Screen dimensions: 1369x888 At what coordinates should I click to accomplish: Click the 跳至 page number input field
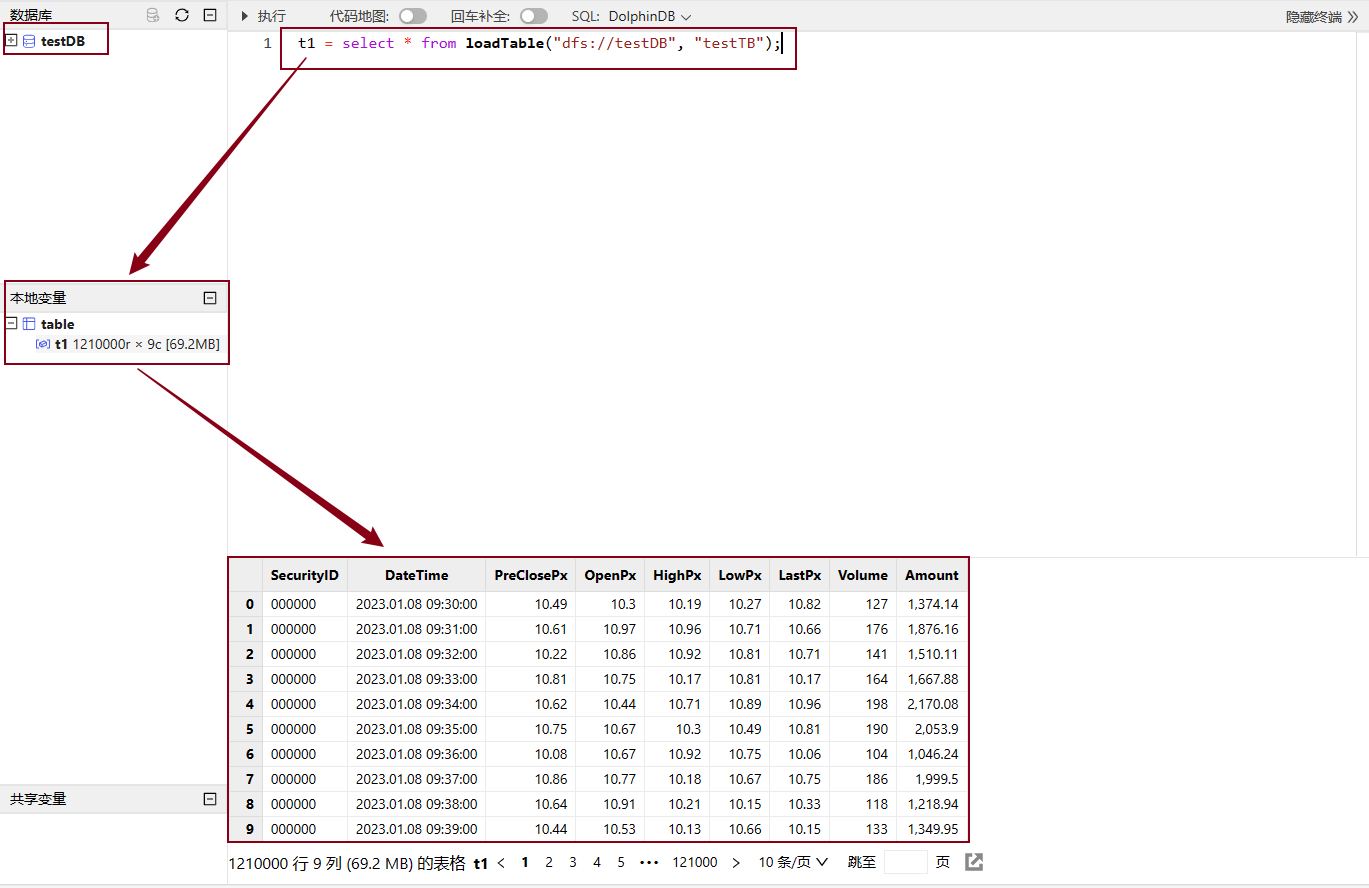click(905, 862)
